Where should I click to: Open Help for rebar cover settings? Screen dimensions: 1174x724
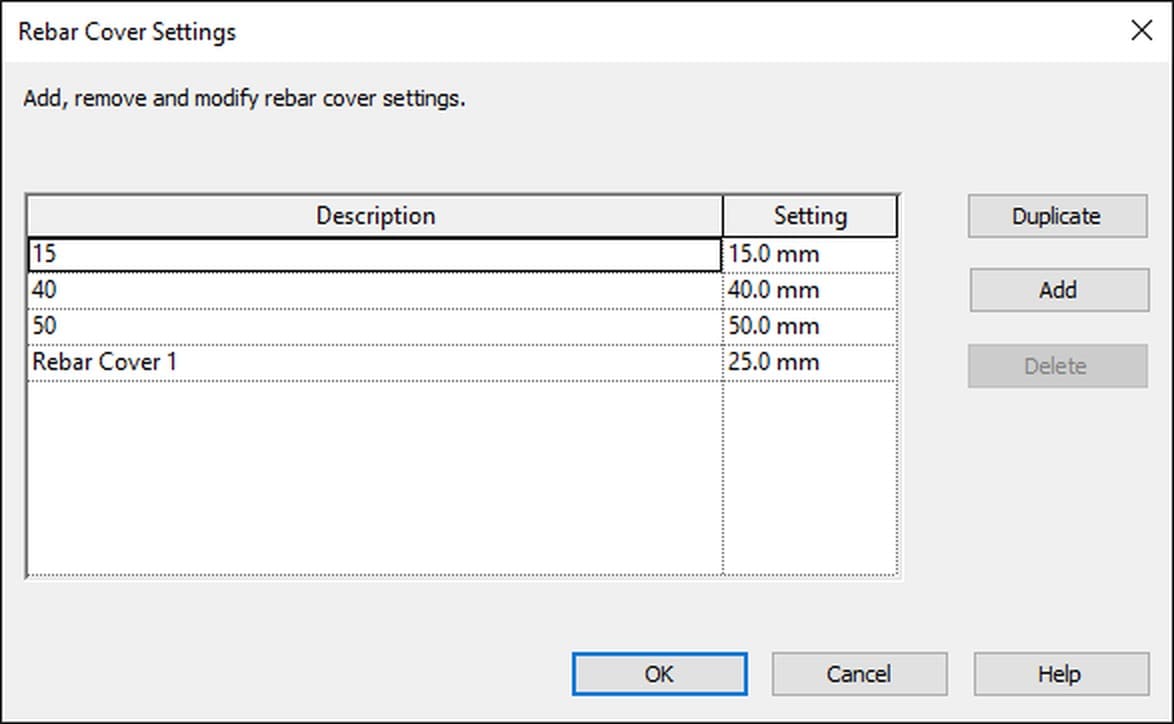[x=1061, y=674]
